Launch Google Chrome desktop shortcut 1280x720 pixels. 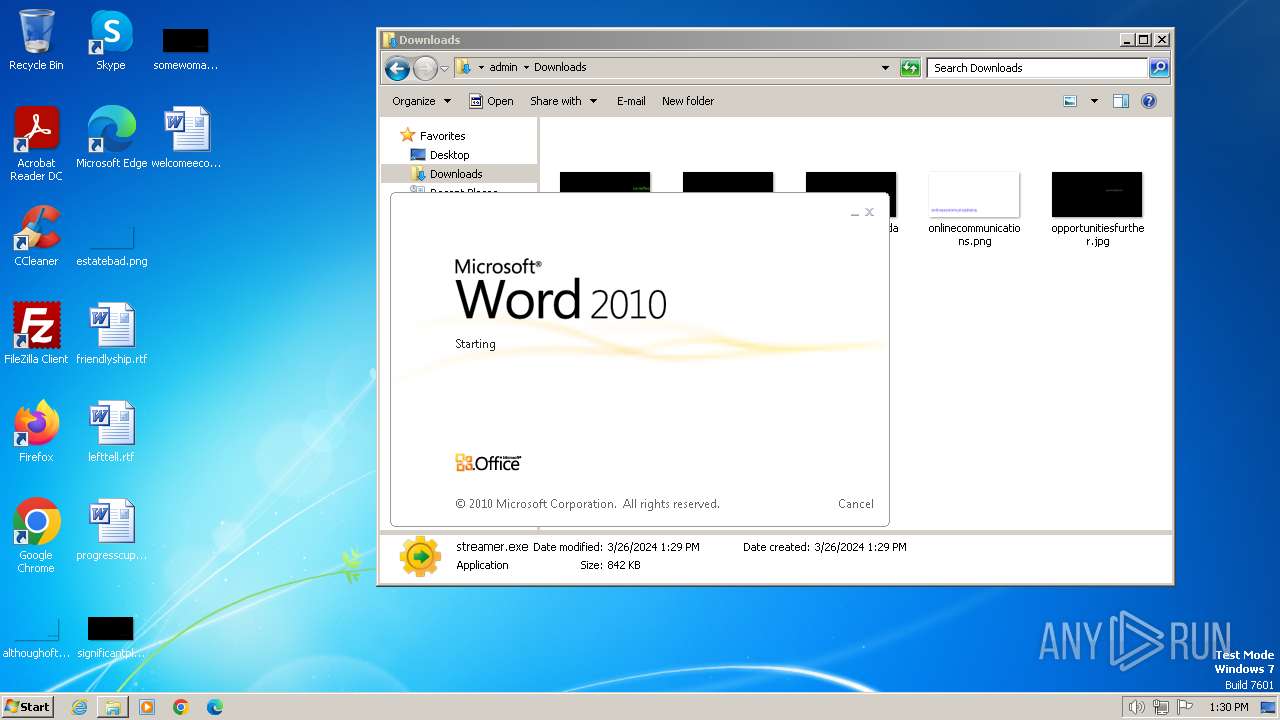pos(36,535)
